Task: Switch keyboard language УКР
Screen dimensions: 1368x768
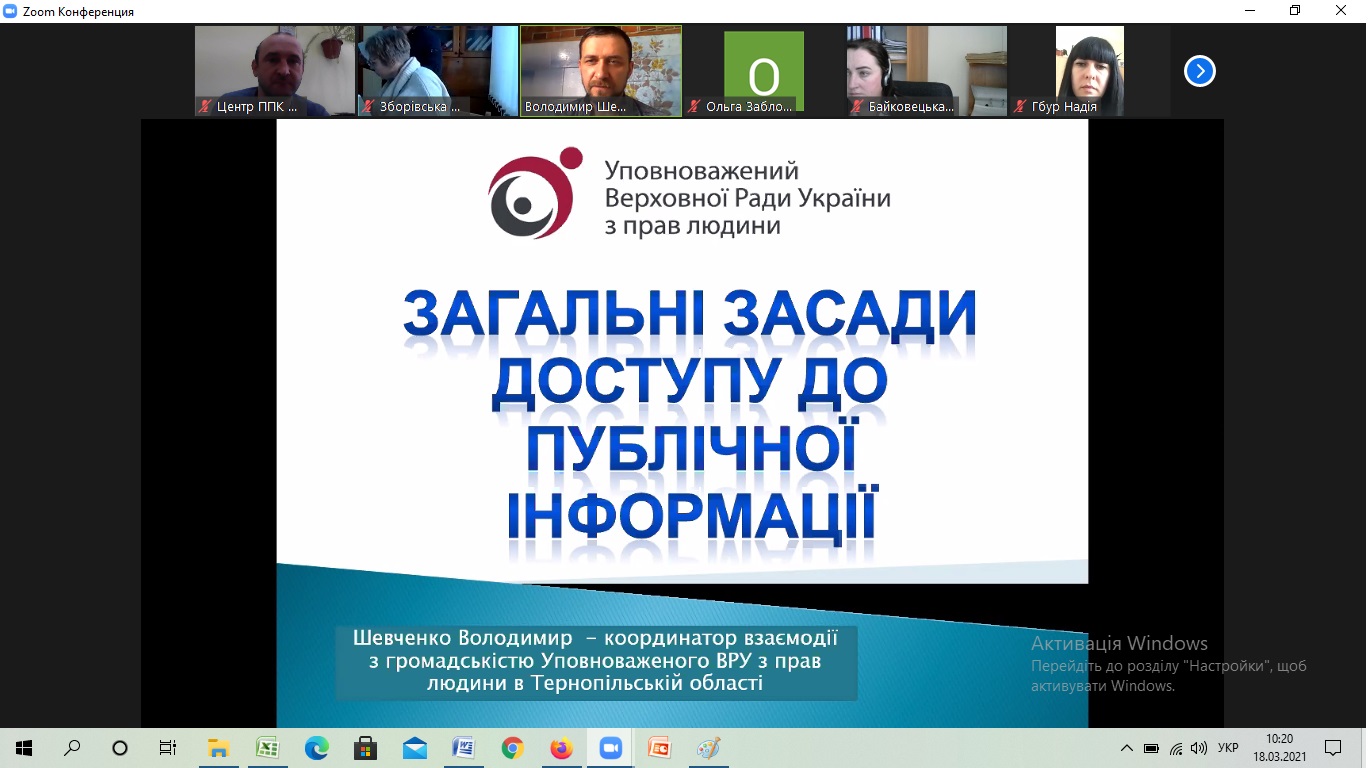Action: [1229, 748]
